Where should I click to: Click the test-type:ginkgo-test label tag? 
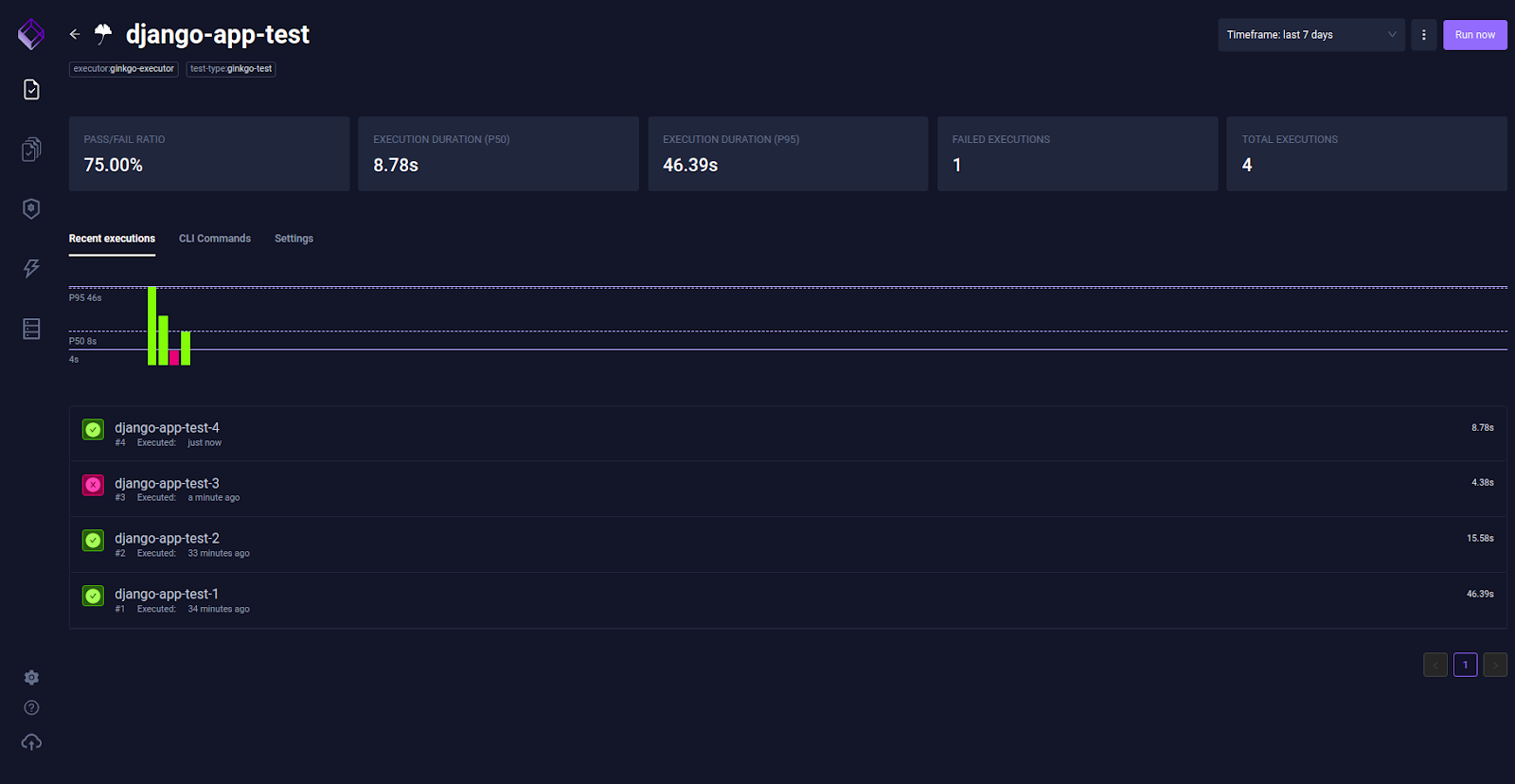[x=231, y=69]
